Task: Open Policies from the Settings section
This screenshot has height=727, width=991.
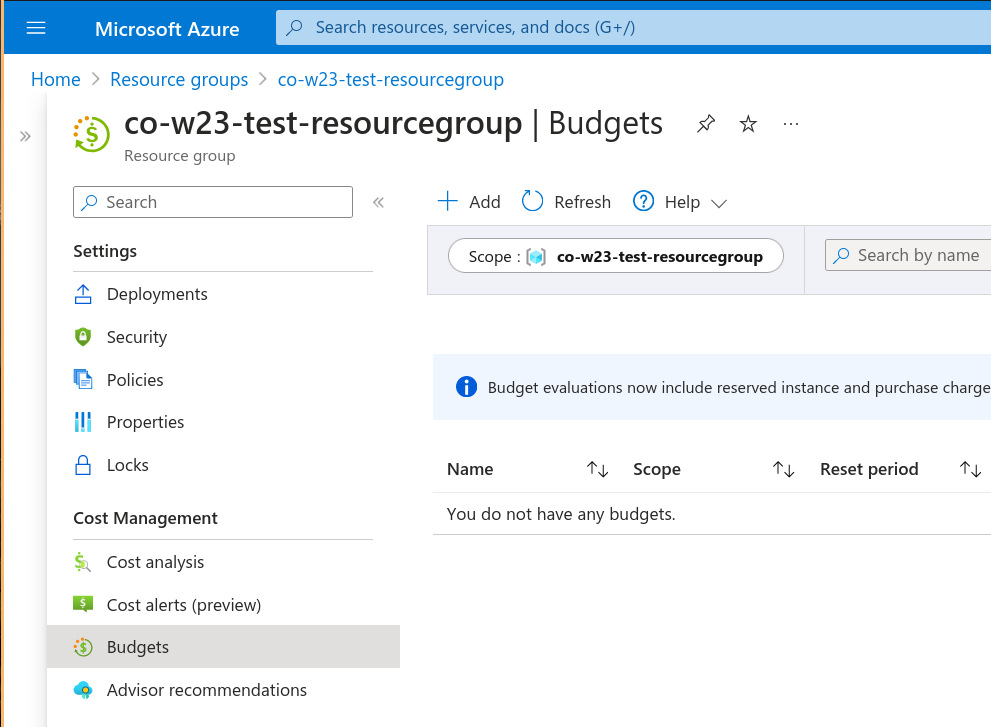Action: click(134, 379)
